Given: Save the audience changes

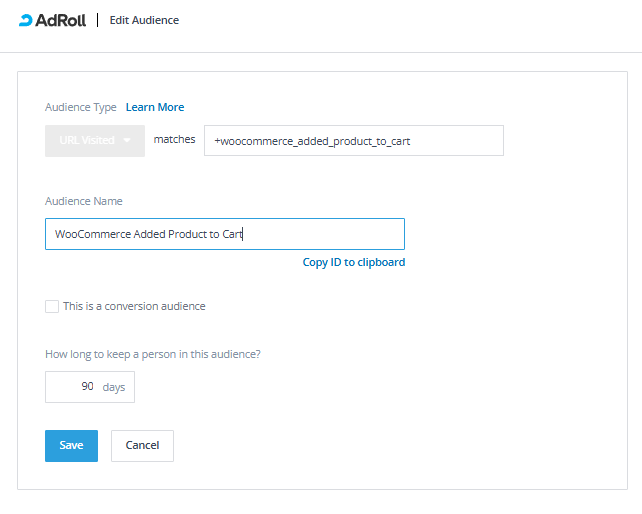Looking at the screenshot, I should pos(71,445).
